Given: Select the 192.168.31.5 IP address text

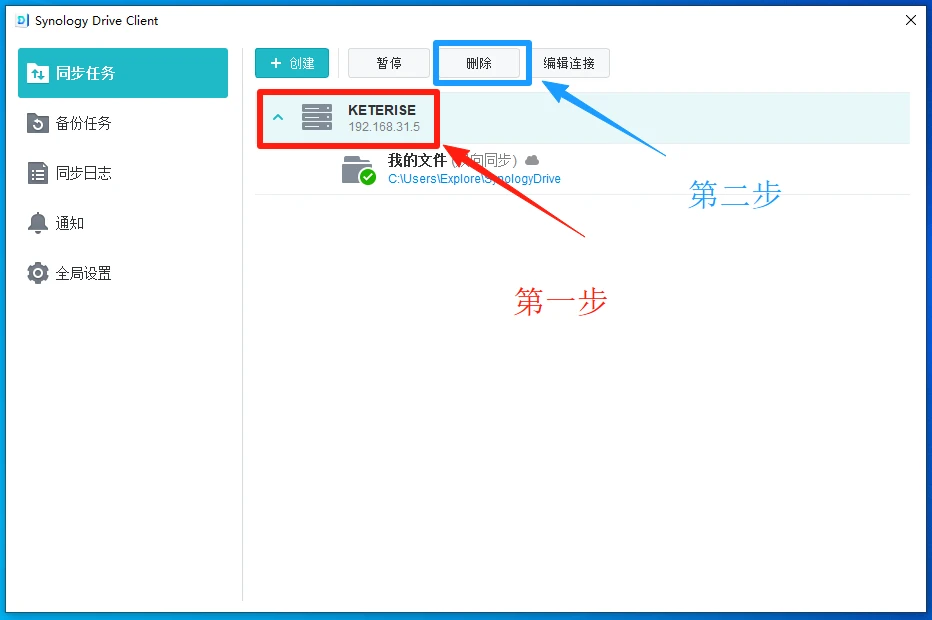Looking at the screenshot, I should pyautogui.click(x=384, y=127).
